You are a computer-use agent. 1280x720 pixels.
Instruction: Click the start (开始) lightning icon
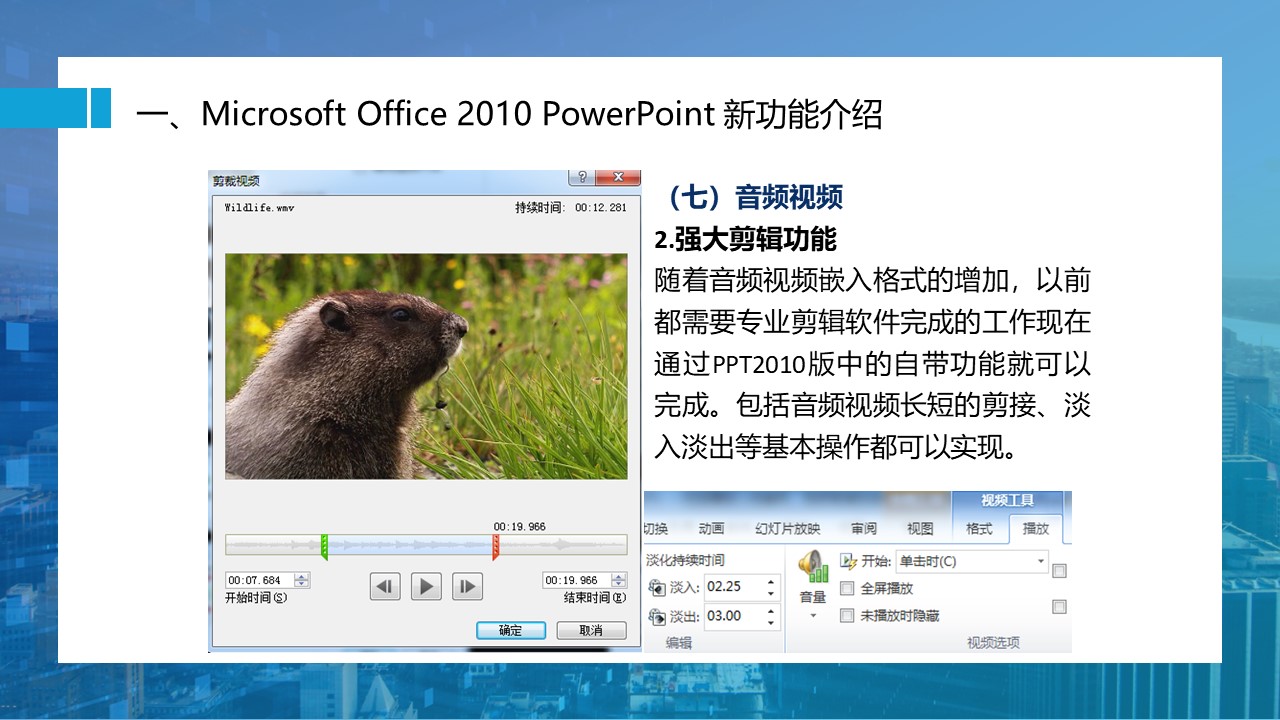(x=849, y=561)
